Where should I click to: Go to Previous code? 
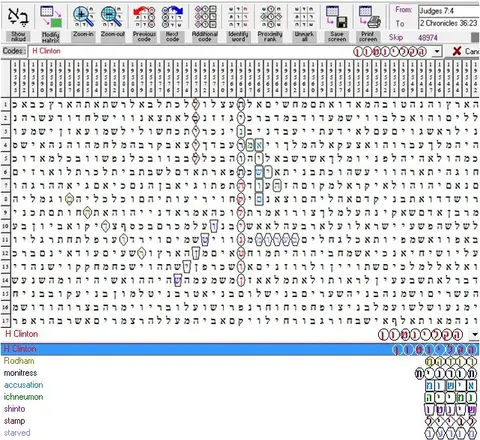(x=144, y=16)
